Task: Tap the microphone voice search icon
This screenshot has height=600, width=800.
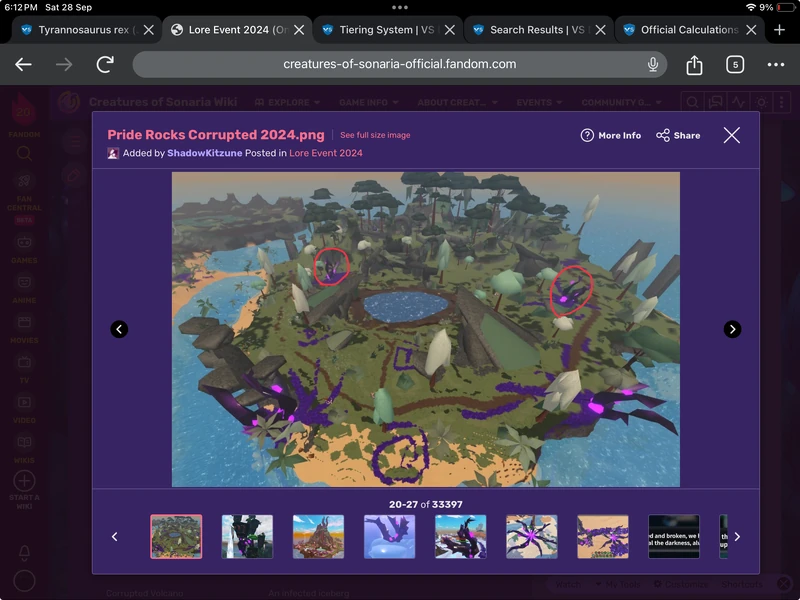Action: click(x=653, y=64)
